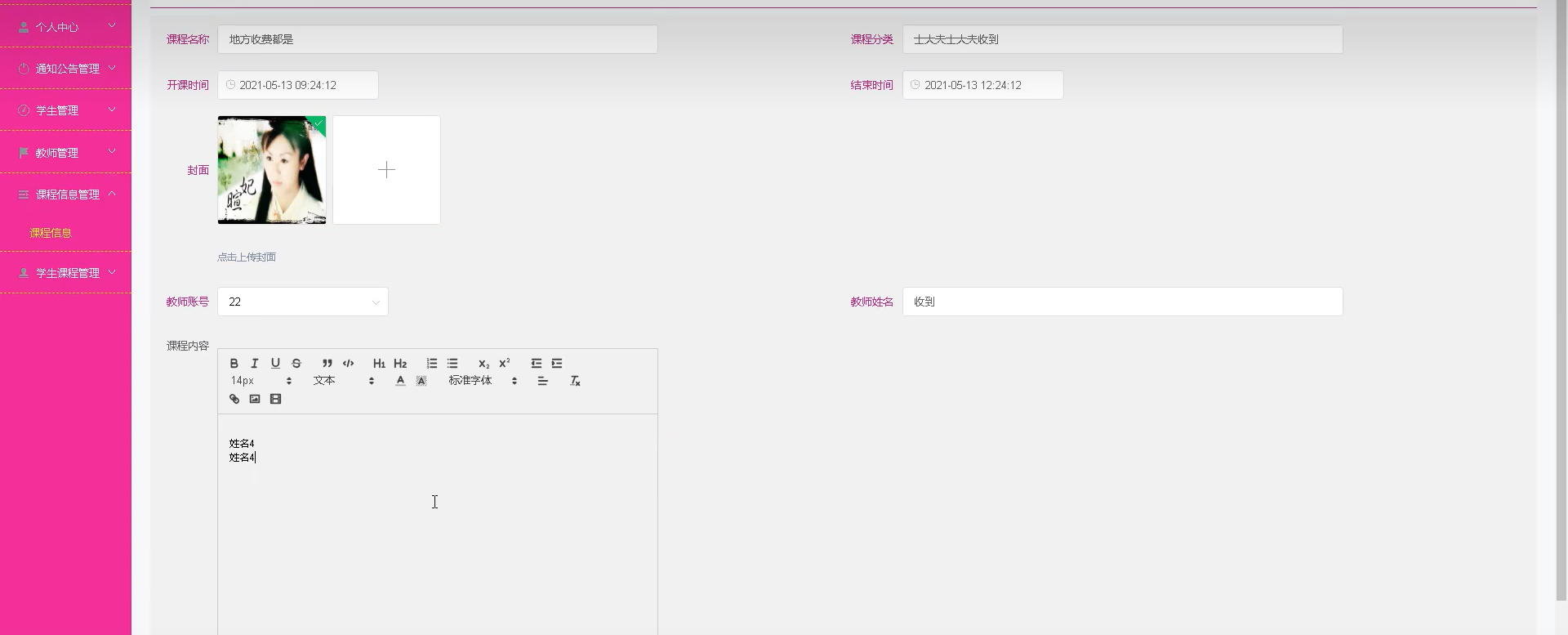Screen dimensions: 1568x635
Task: Insert a bulleted list
Action: pyautogui.click(x=452, y=363)
